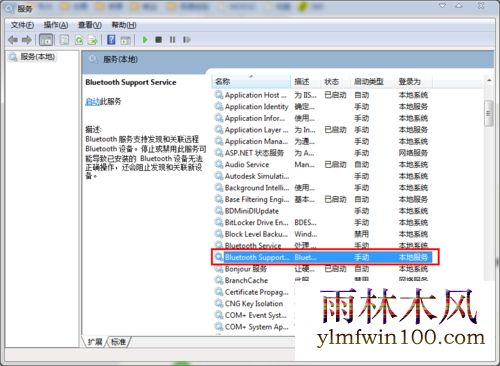Select the Application Layer service
The width and height of the screenshot is (500, 366).
[322, 130]
